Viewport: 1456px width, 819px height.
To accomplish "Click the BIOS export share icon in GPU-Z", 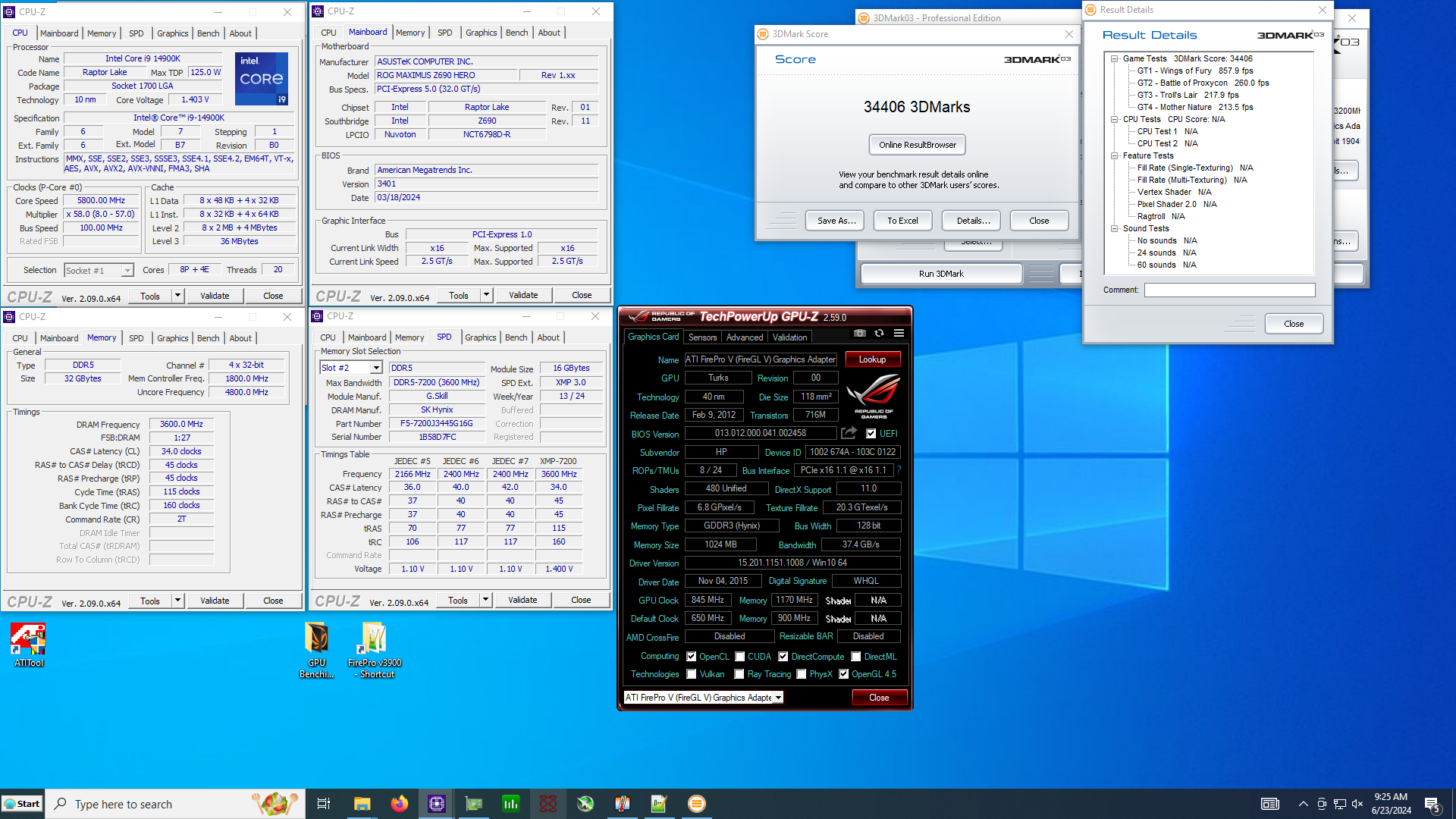I will (x=849, y=433).
